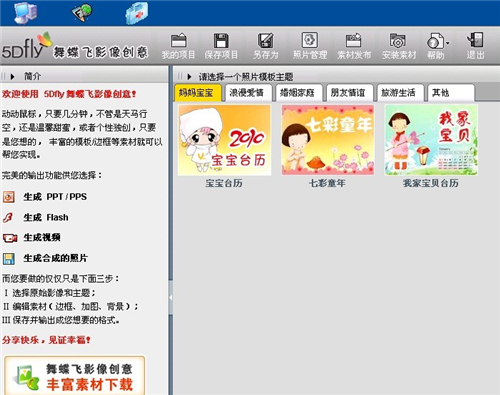Click the 保存项目 floppy disk icon
Viewport: 500px width, 395px height.
point(221,41)
